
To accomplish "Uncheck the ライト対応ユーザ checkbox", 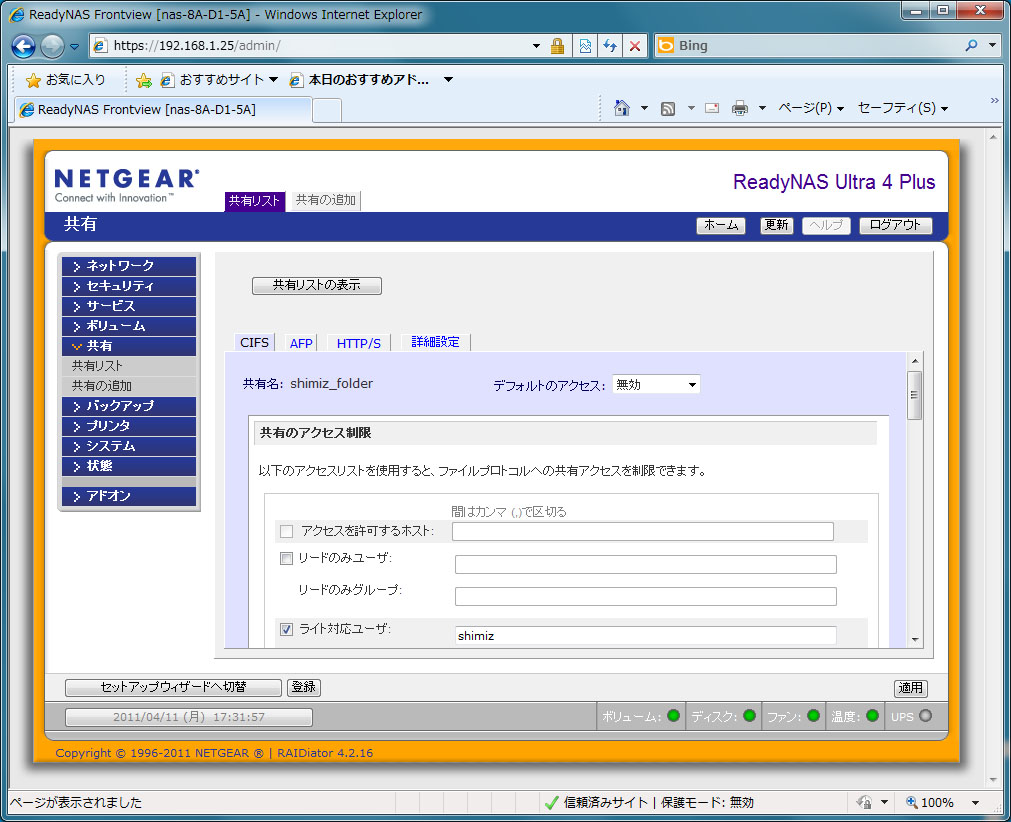I will click(x=286, y=629).
